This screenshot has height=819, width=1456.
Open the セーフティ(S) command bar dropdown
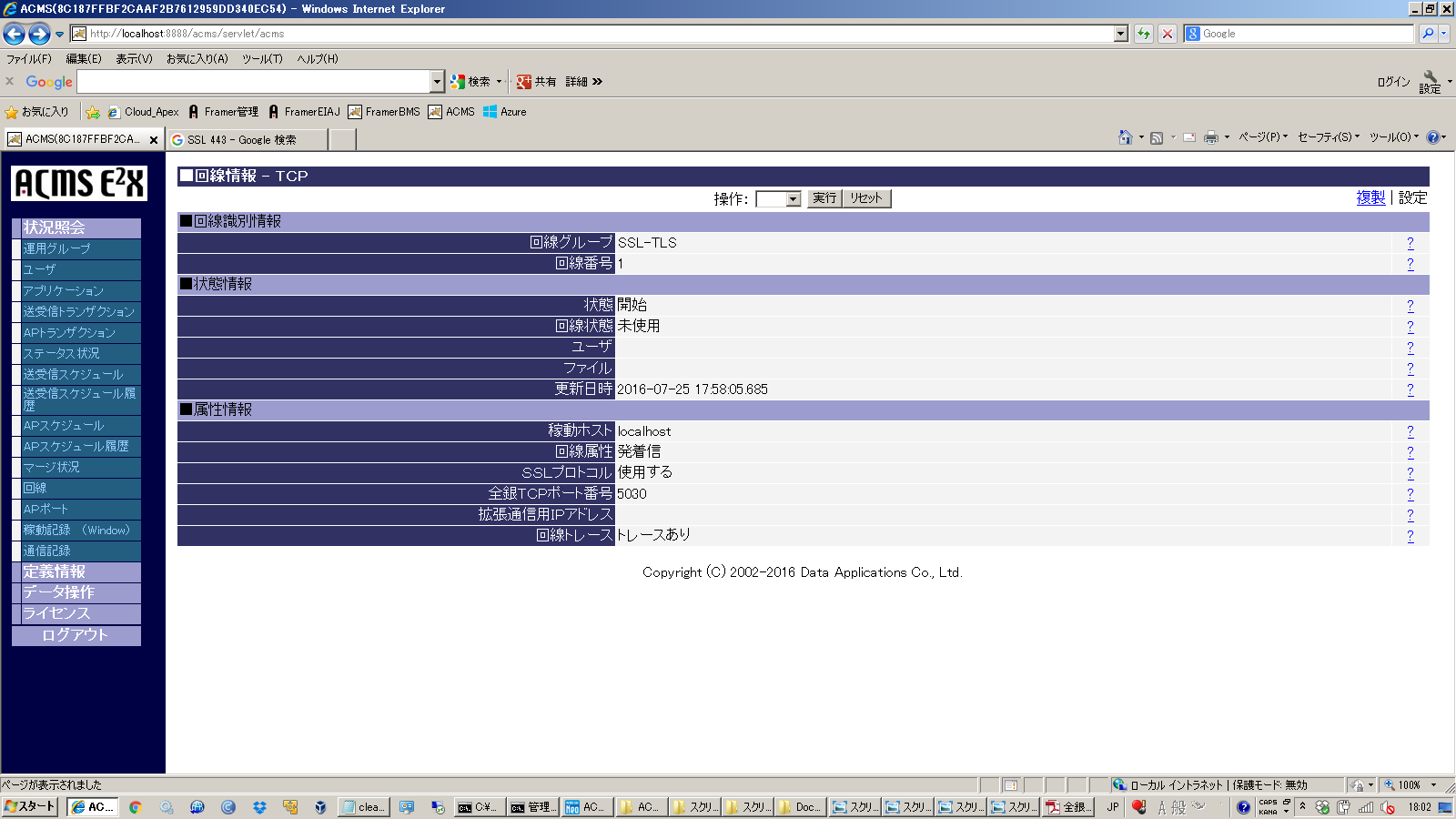(x=1329, y=137)
